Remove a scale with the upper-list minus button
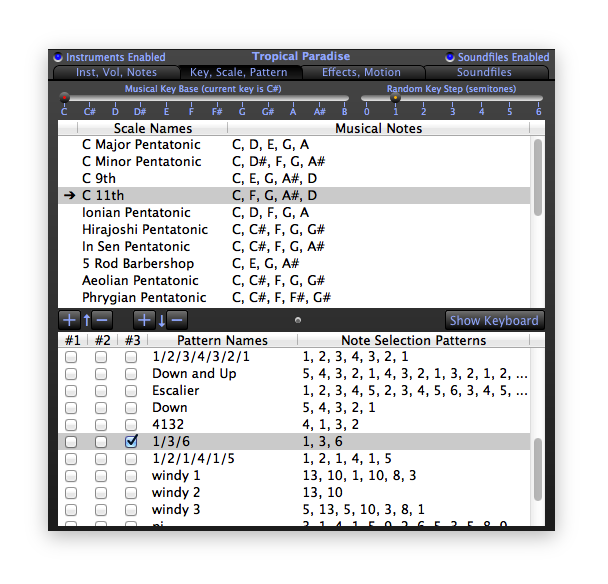The height and width of the screenshot is (584, 608). click(102, 320)
